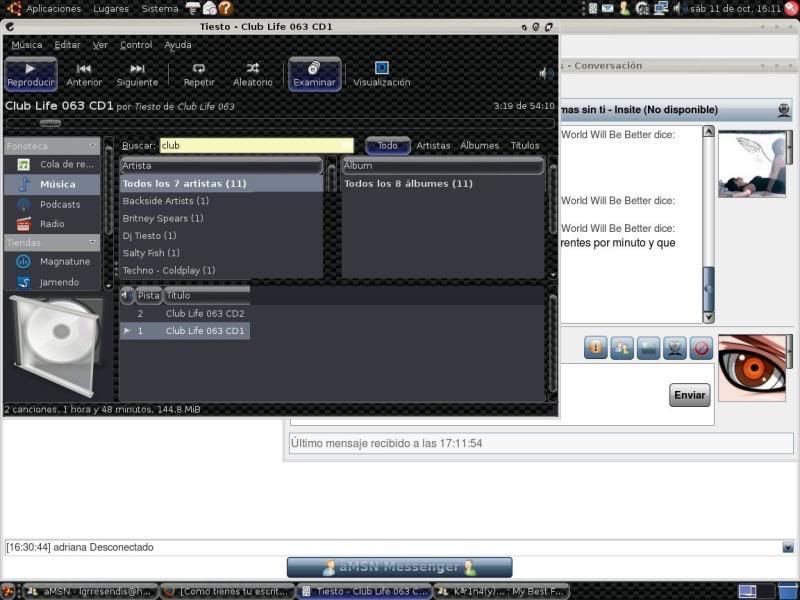The height and width of the screenshot is (600, 800).
Task: Open the help question-mark launcher icon
Action: 226,8
